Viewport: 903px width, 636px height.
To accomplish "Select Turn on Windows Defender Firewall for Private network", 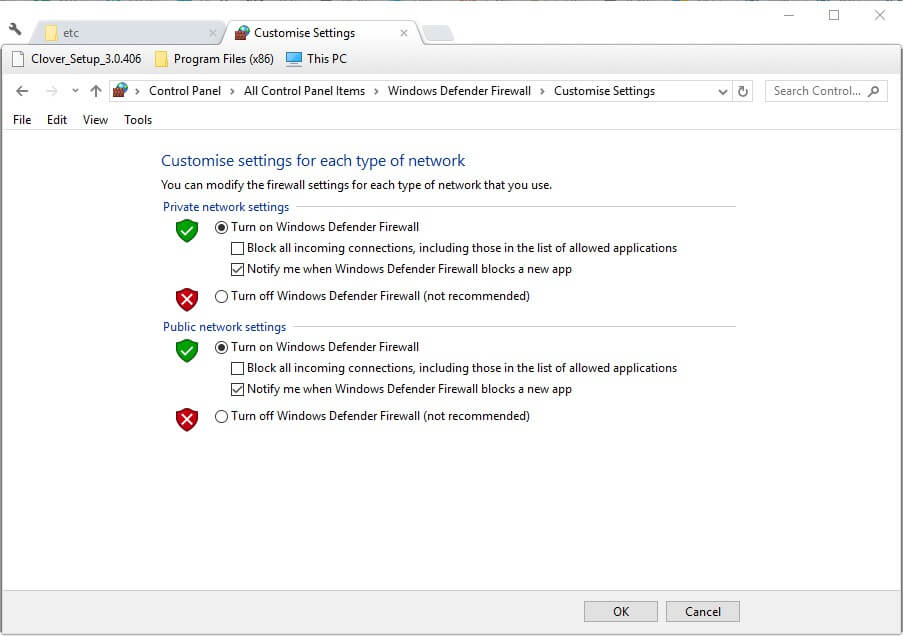I will [221, 228].
